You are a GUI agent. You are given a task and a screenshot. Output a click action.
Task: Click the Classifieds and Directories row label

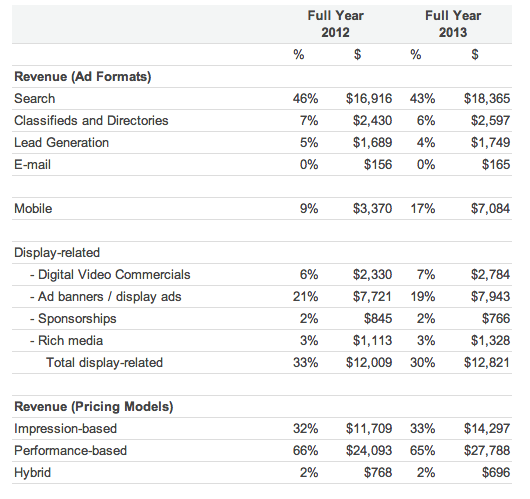[x=91, y=121]
